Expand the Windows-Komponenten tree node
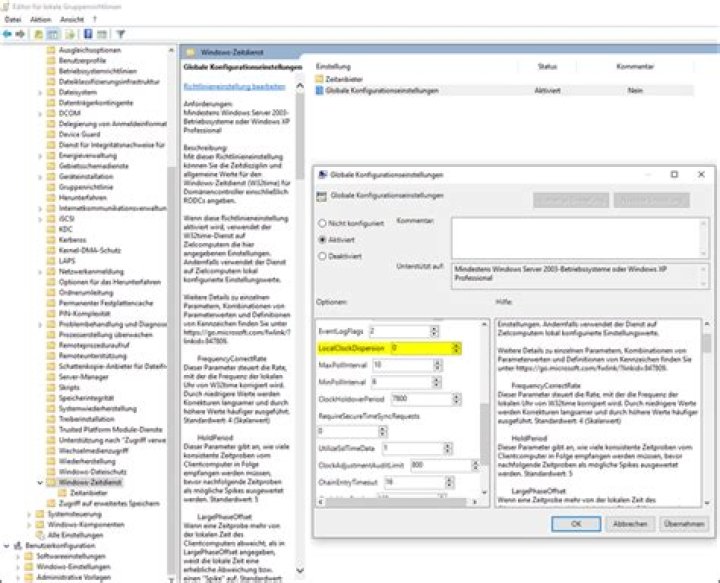 29,525
